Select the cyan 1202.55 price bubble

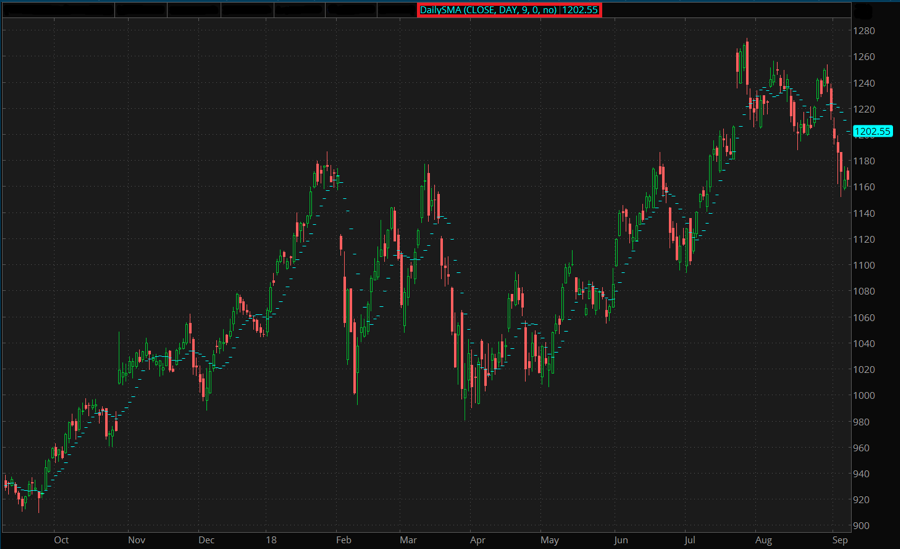click(865, 131)
